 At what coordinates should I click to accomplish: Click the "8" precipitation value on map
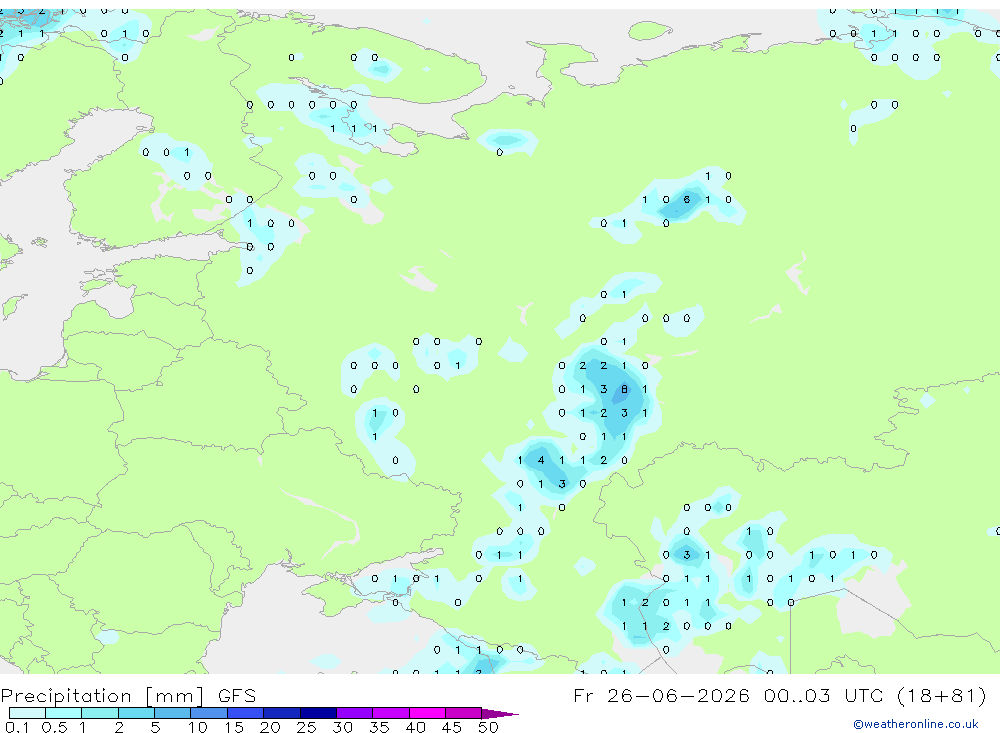(624, 389)
